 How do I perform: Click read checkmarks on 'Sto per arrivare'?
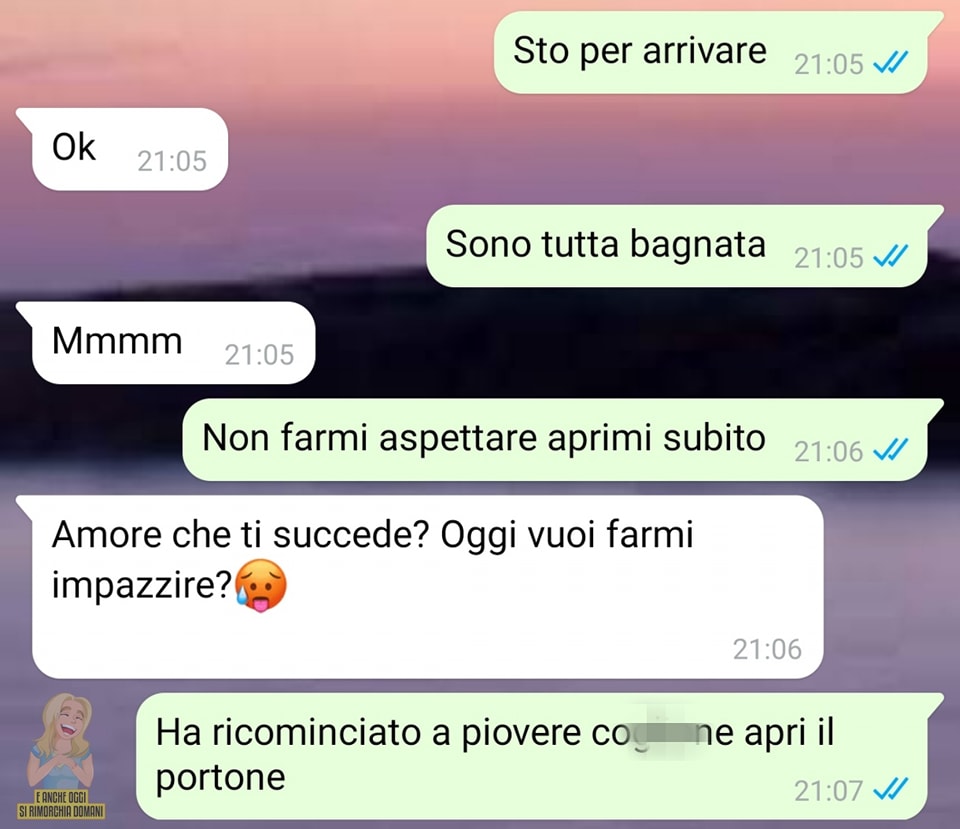891,62
